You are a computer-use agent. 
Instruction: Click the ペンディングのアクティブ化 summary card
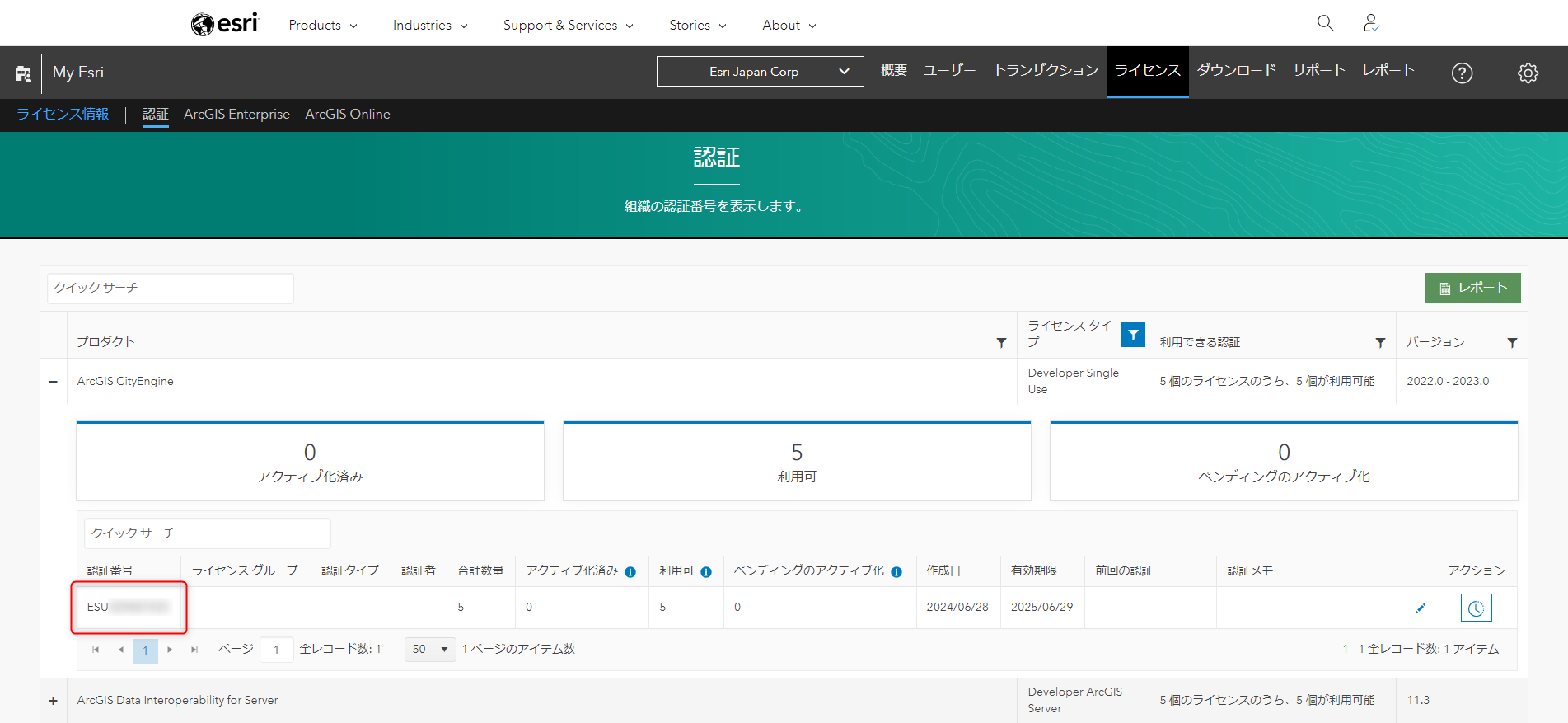pos(1284,462)
